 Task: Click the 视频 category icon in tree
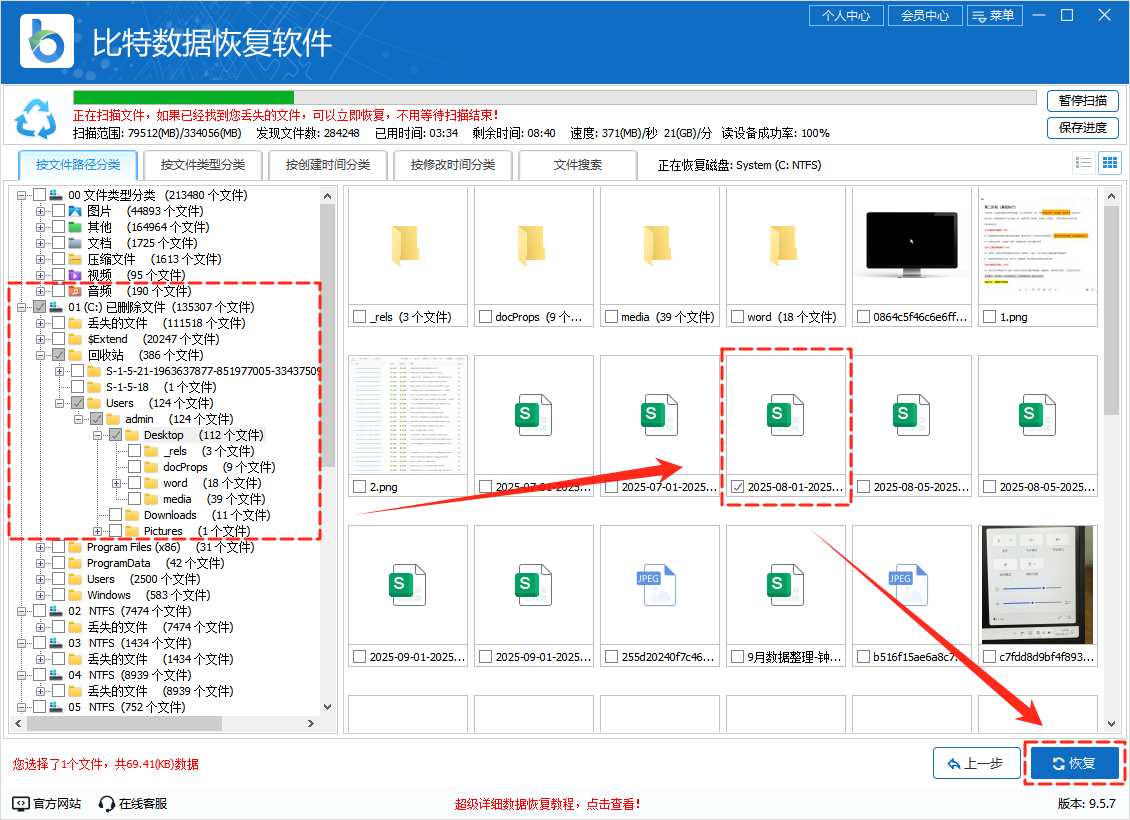(x=75, y=275)
